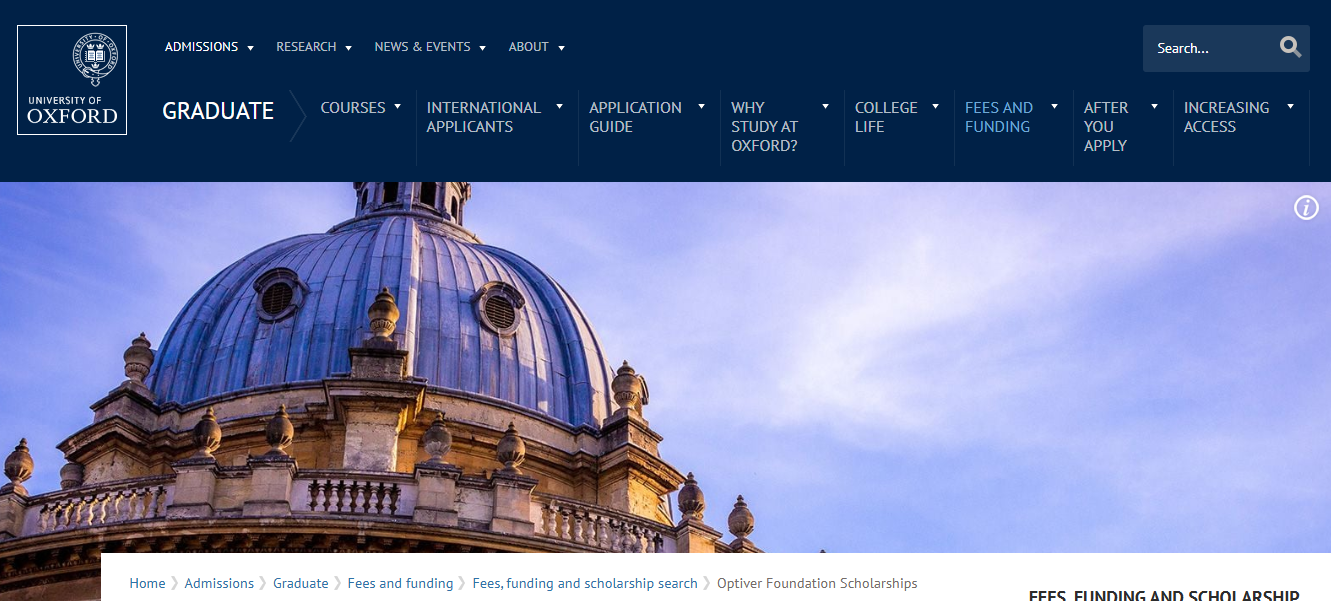Expand the Why Study at Oxford arrow
Image resolution: width=1331 pixels, height=601 pixels.
coord(825,107)
